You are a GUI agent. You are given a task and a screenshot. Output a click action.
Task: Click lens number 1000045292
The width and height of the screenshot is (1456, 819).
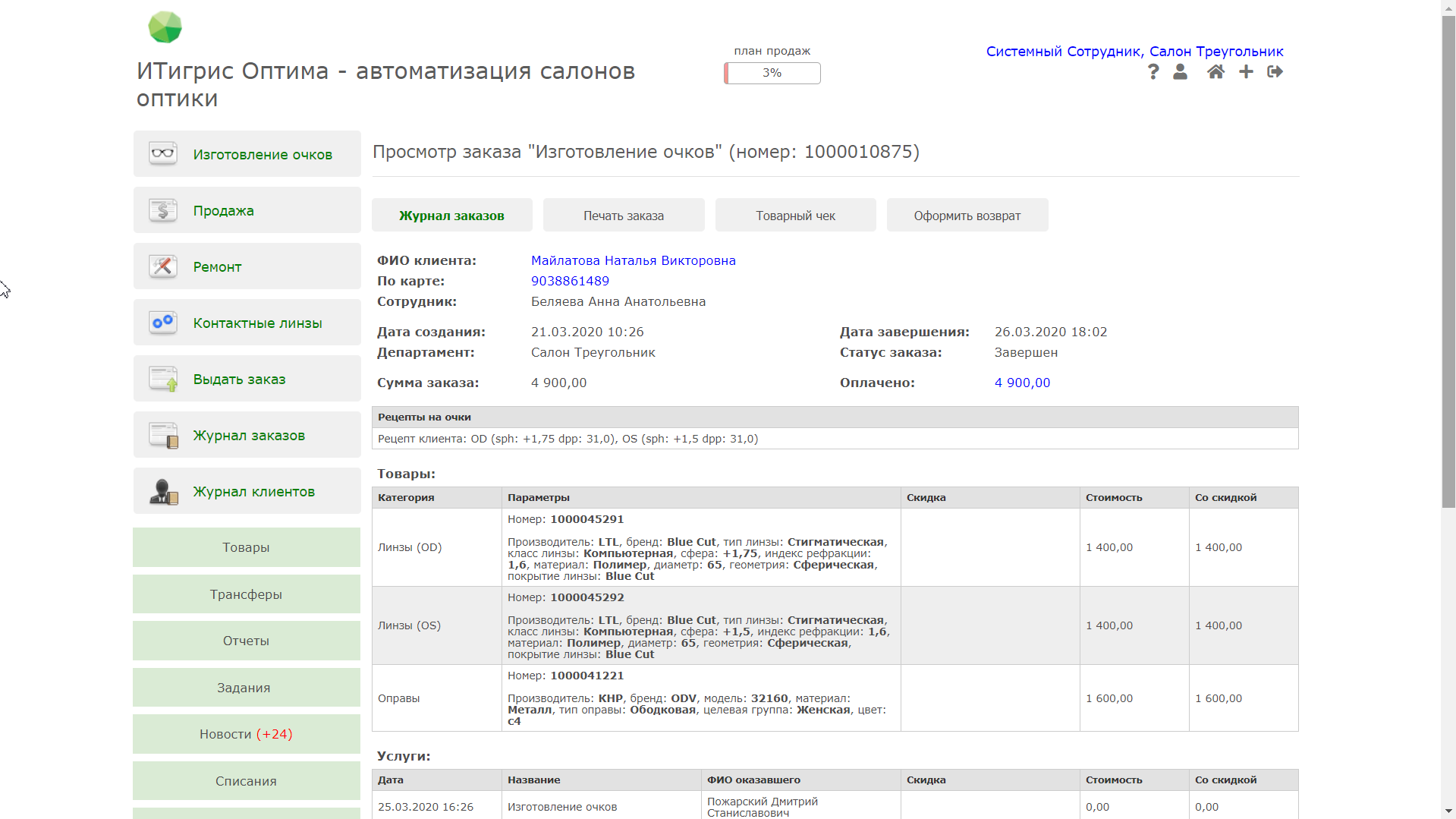click(x=587, y=597)
